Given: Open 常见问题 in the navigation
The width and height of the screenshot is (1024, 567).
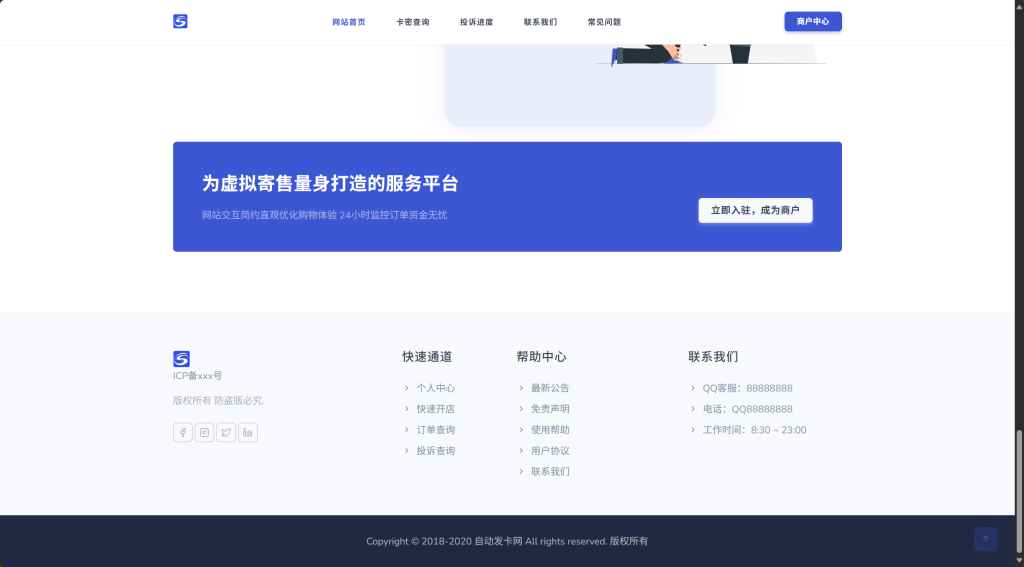Looking at the screenshot, I should tap(605, 22).
